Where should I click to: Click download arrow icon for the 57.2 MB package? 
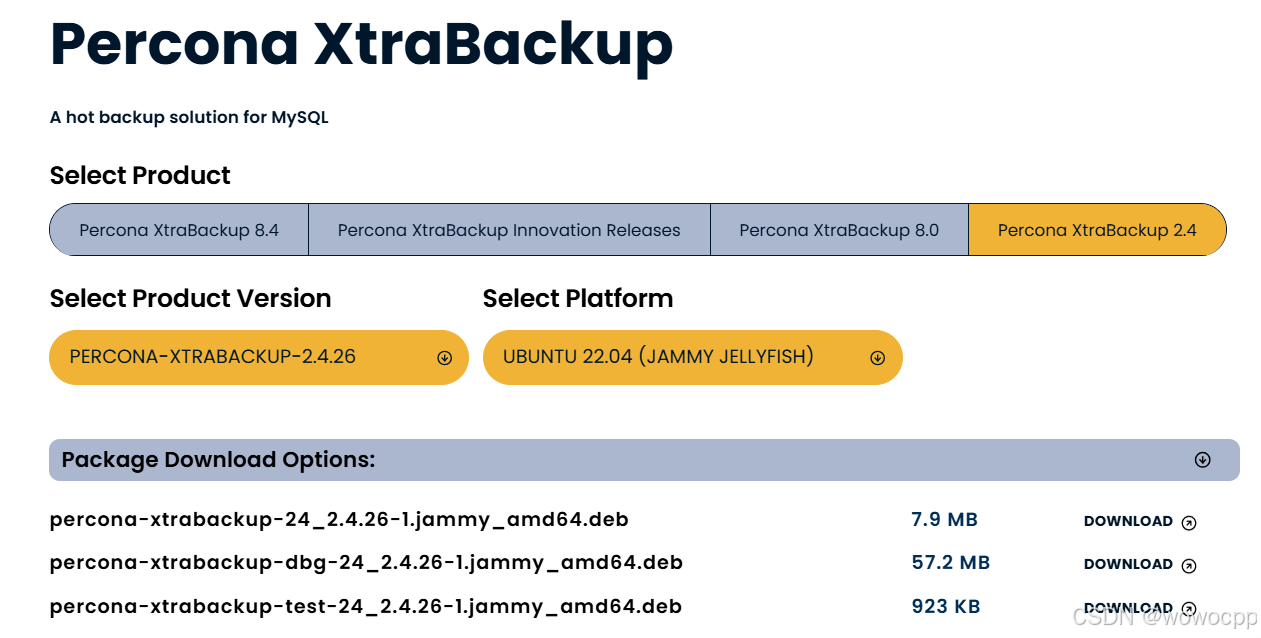pos(1189,565)
